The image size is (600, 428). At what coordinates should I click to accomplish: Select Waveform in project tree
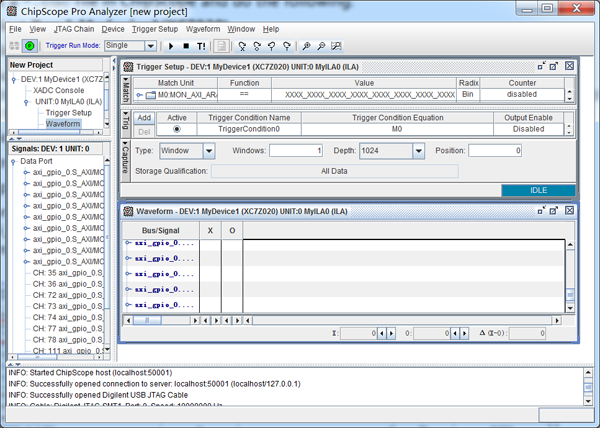(x=63, y=124)
